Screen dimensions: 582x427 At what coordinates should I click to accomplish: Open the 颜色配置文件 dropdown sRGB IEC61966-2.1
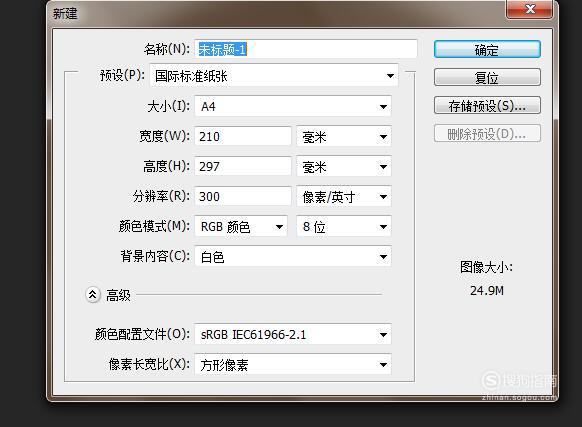coord(293,335)
